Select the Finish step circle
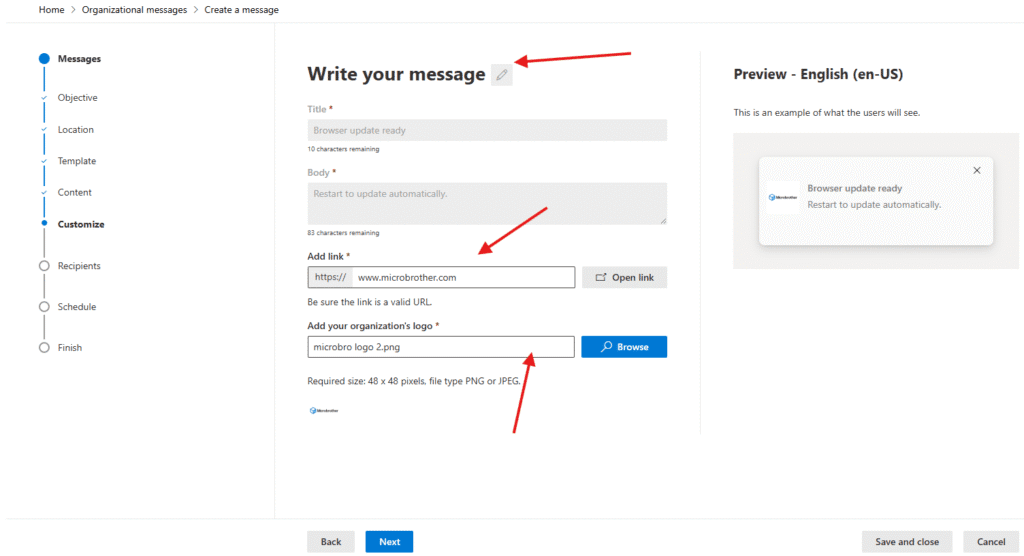This screenshot has width=1024, height=556. 44,348
